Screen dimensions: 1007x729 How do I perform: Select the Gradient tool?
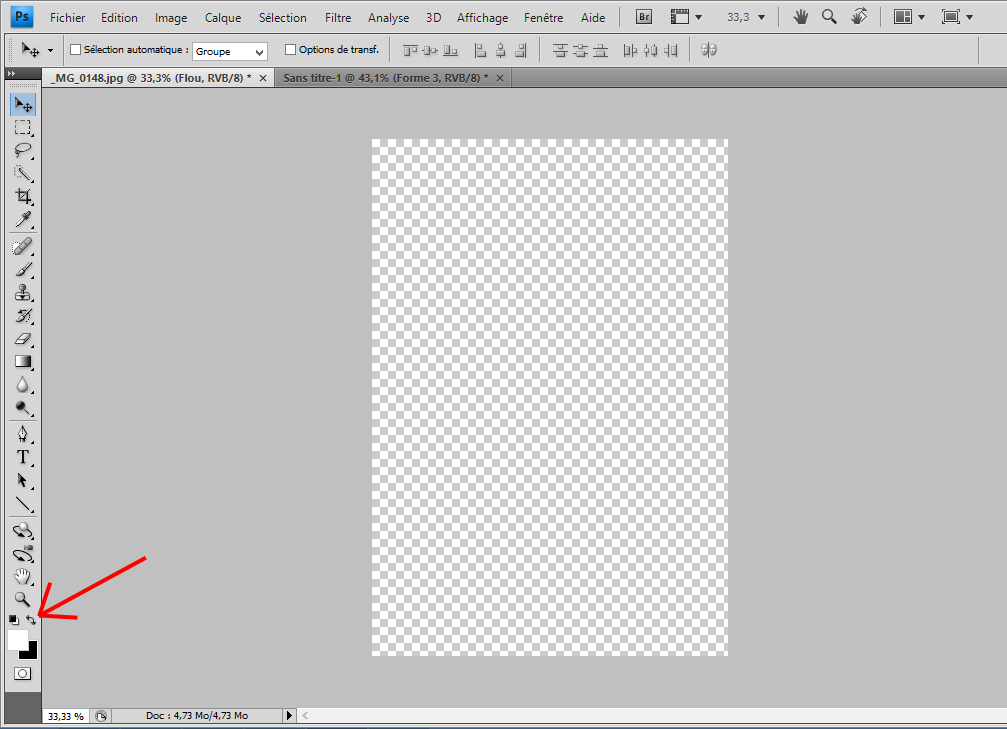(x=22, y=362)
